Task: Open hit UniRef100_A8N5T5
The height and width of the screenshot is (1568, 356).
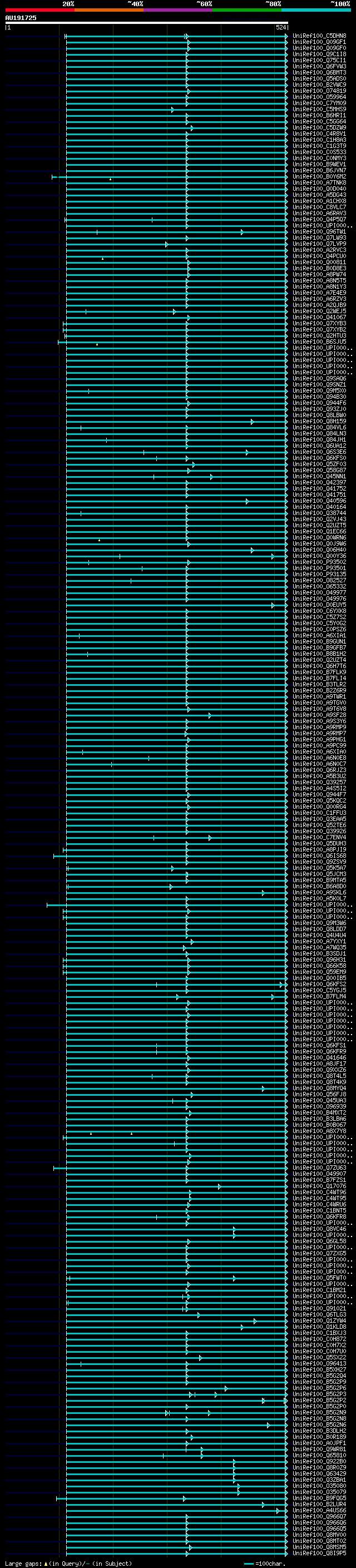Action: click(x=319, y=280)
